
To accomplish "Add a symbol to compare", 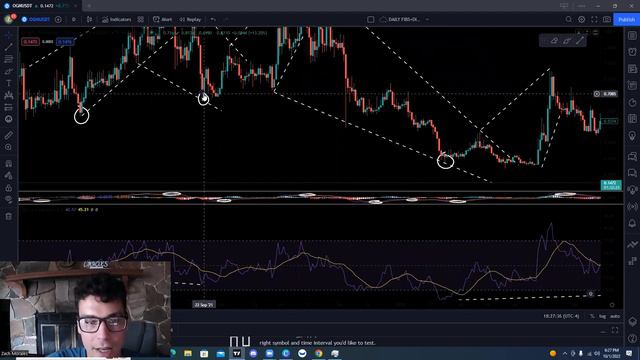I will coord(58,19).
